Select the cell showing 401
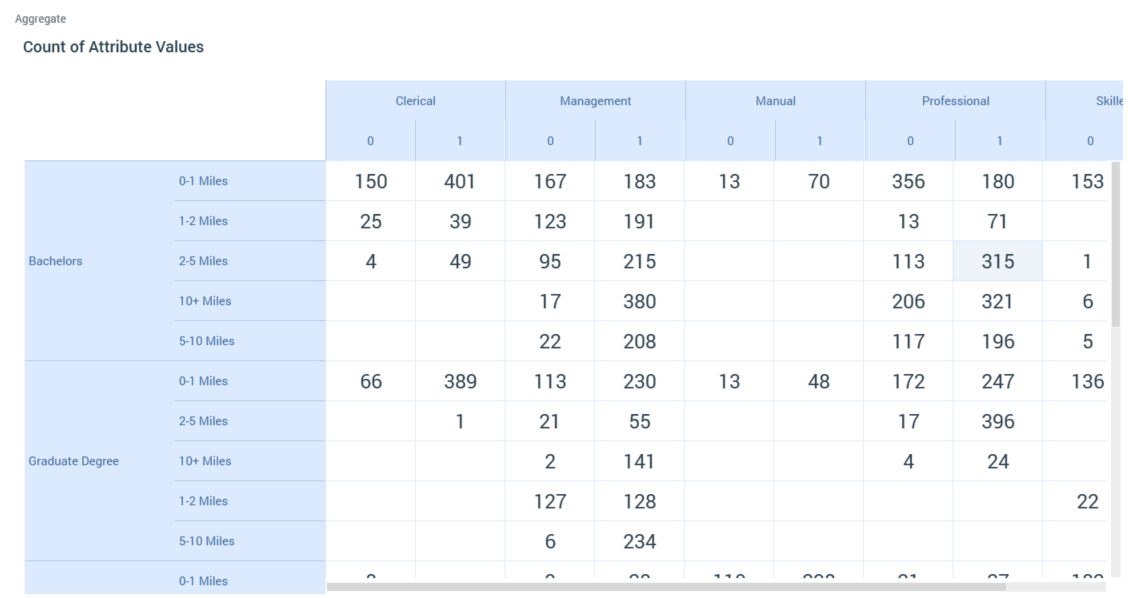Viewport: 1128px width, 598px height. pos(460,181)
